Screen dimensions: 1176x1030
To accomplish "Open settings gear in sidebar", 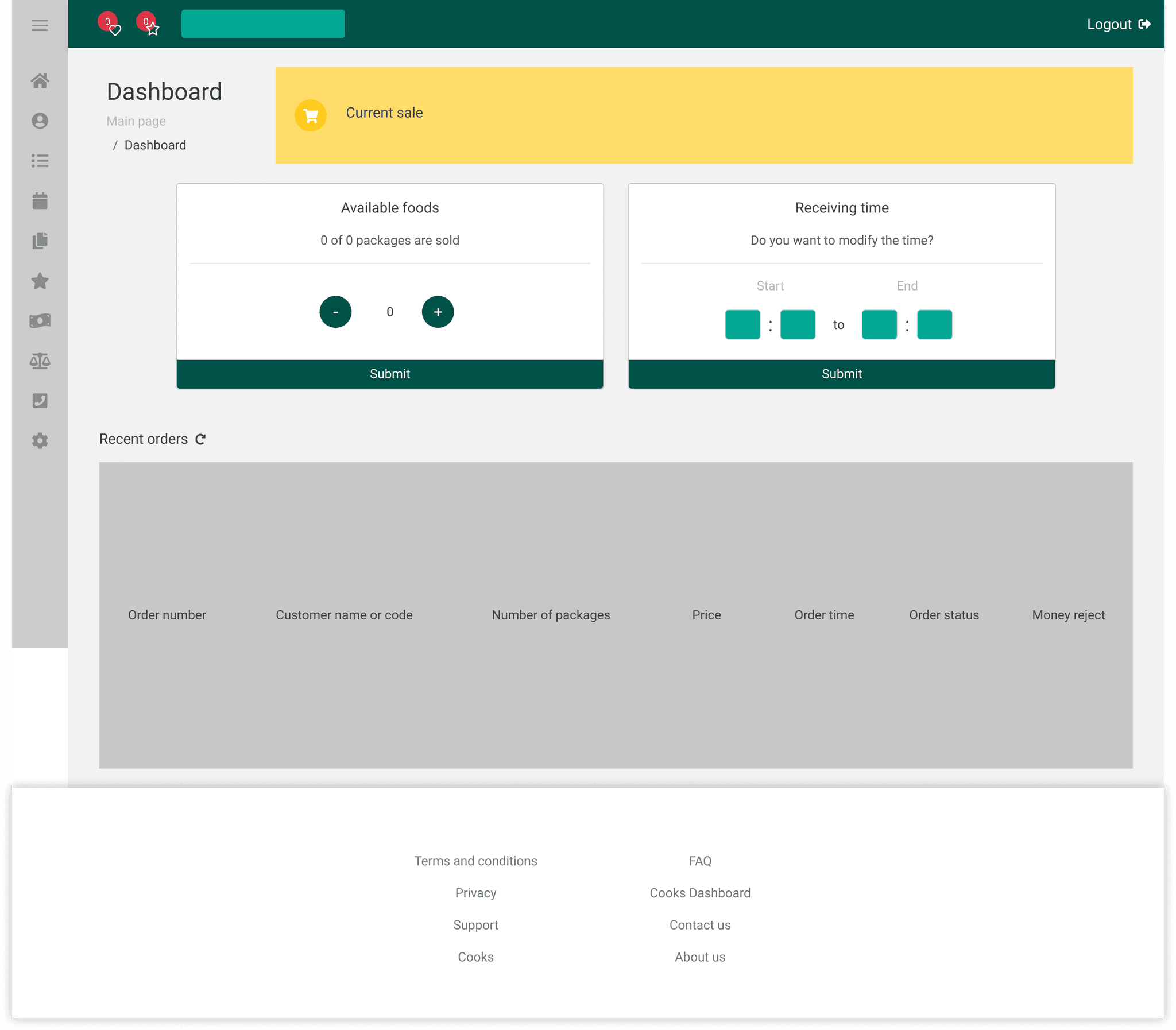I will [40, 441].
